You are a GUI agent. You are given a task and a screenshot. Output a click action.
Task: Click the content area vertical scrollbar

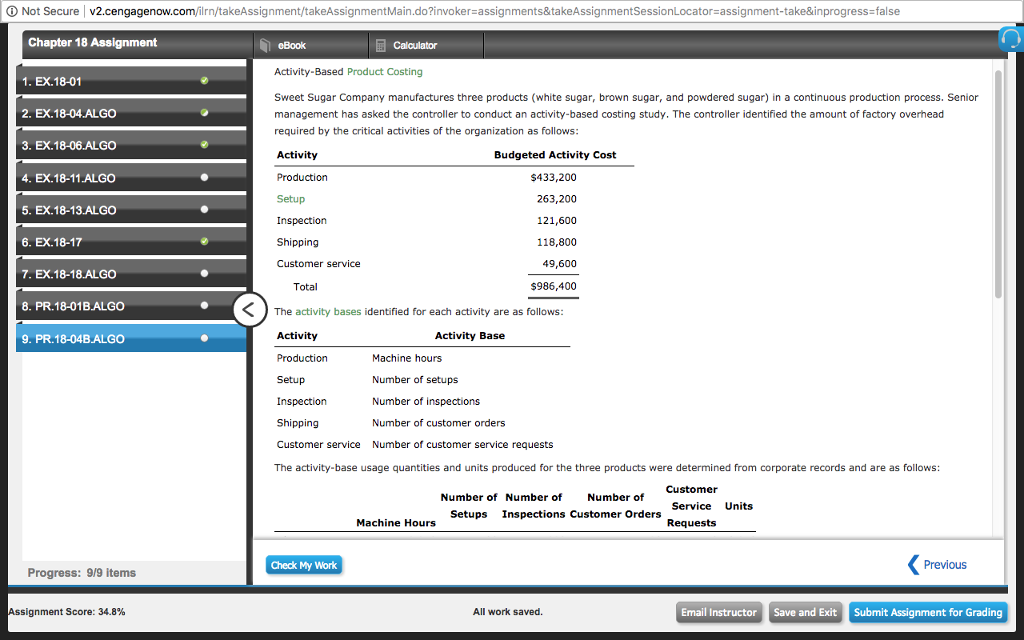point(998,184)
